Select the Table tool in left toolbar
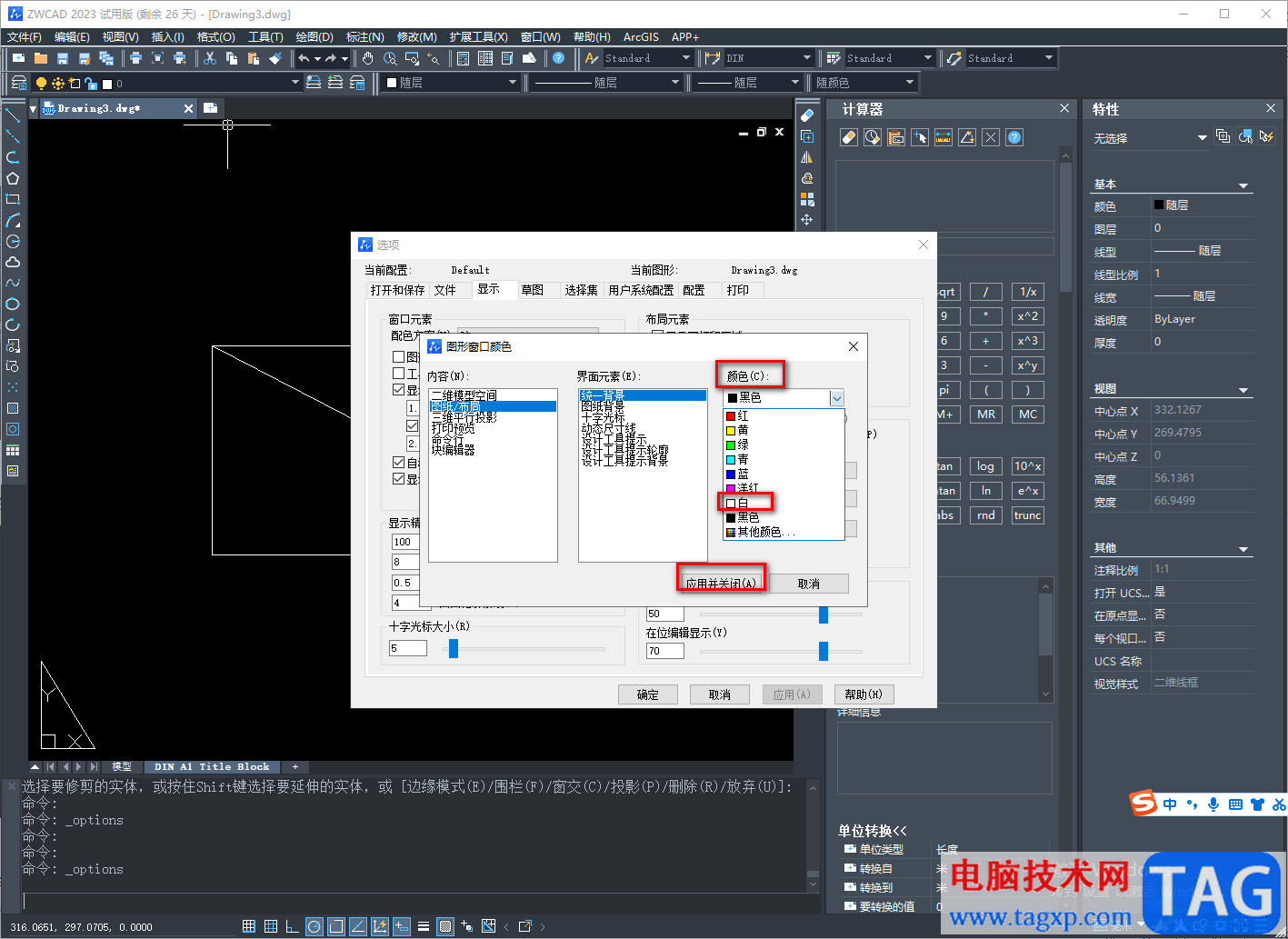This screenshot has width=1288, height=939. 13,450
